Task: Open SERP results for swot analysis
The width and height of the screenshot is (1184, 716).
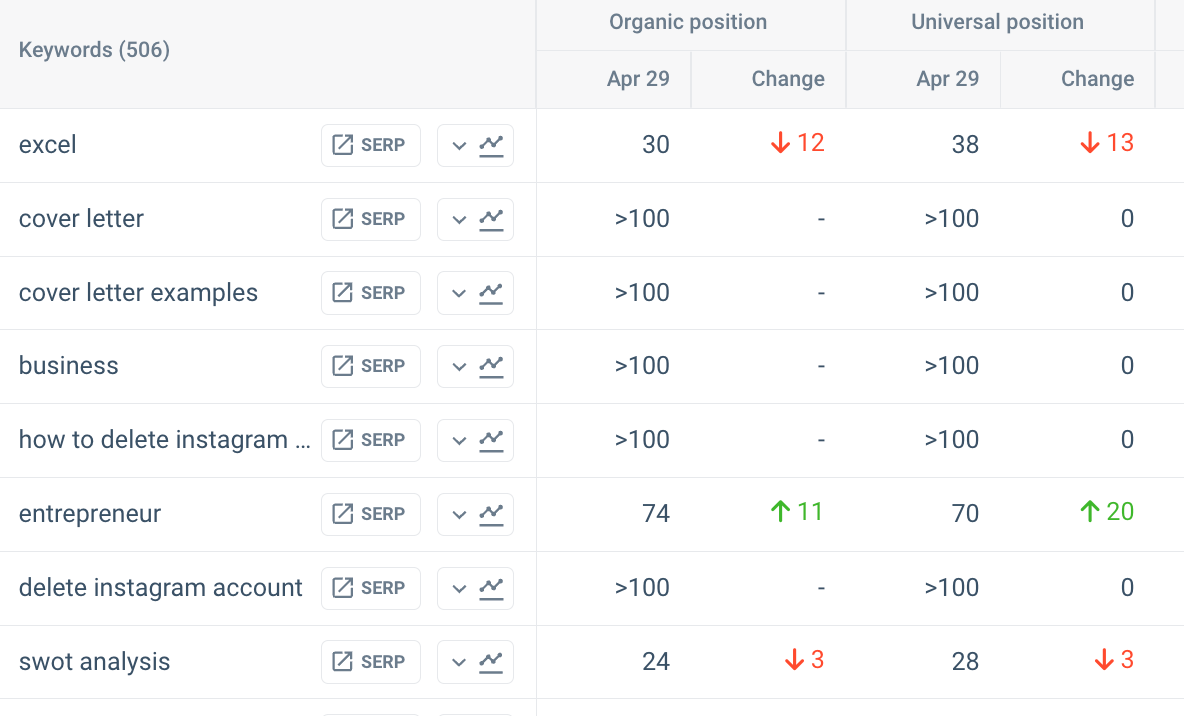Action: click(370, 662)
